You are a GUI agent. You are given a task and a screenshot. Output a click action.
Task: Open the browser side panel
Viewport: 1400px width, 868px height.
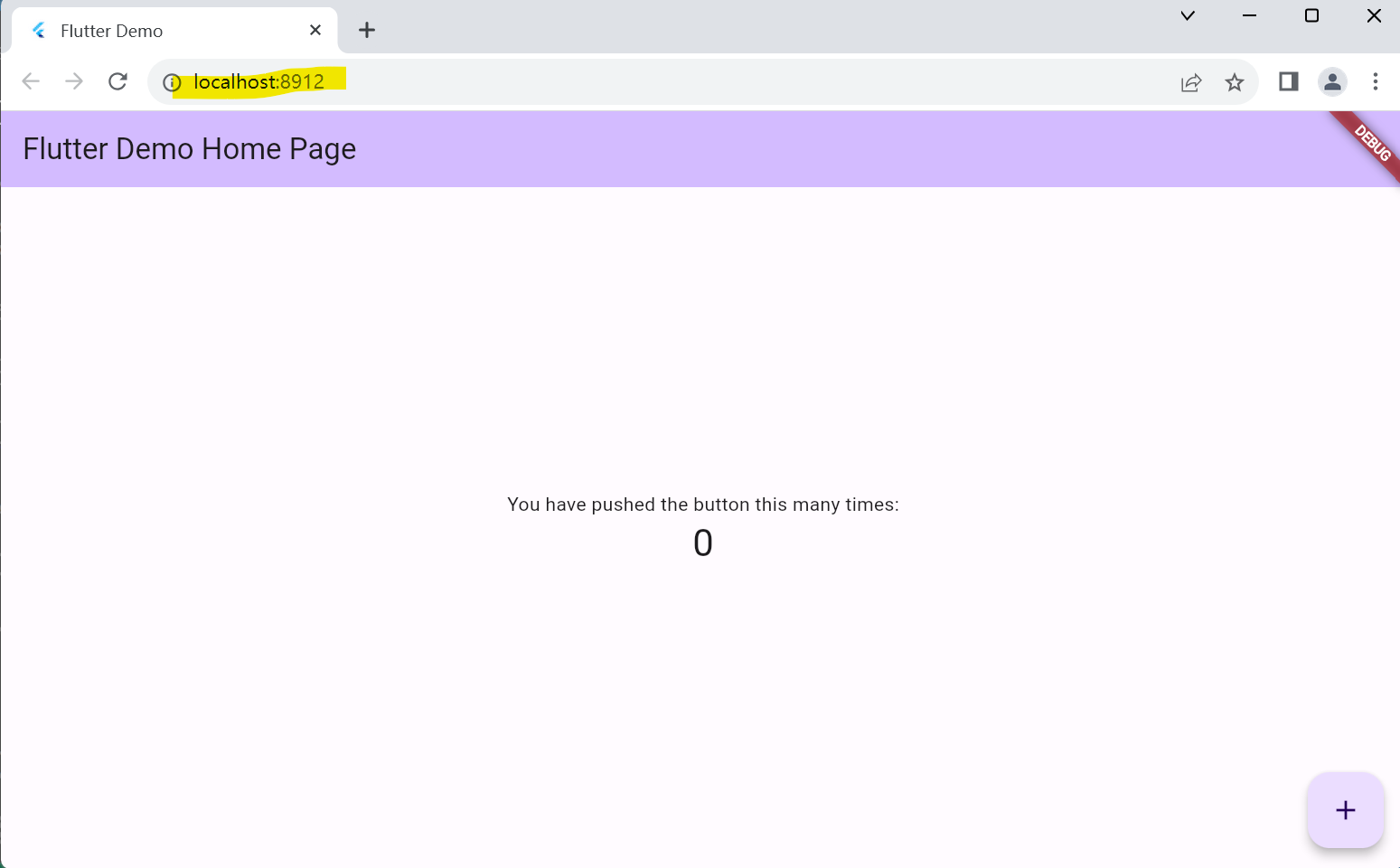coord(1289,82)
